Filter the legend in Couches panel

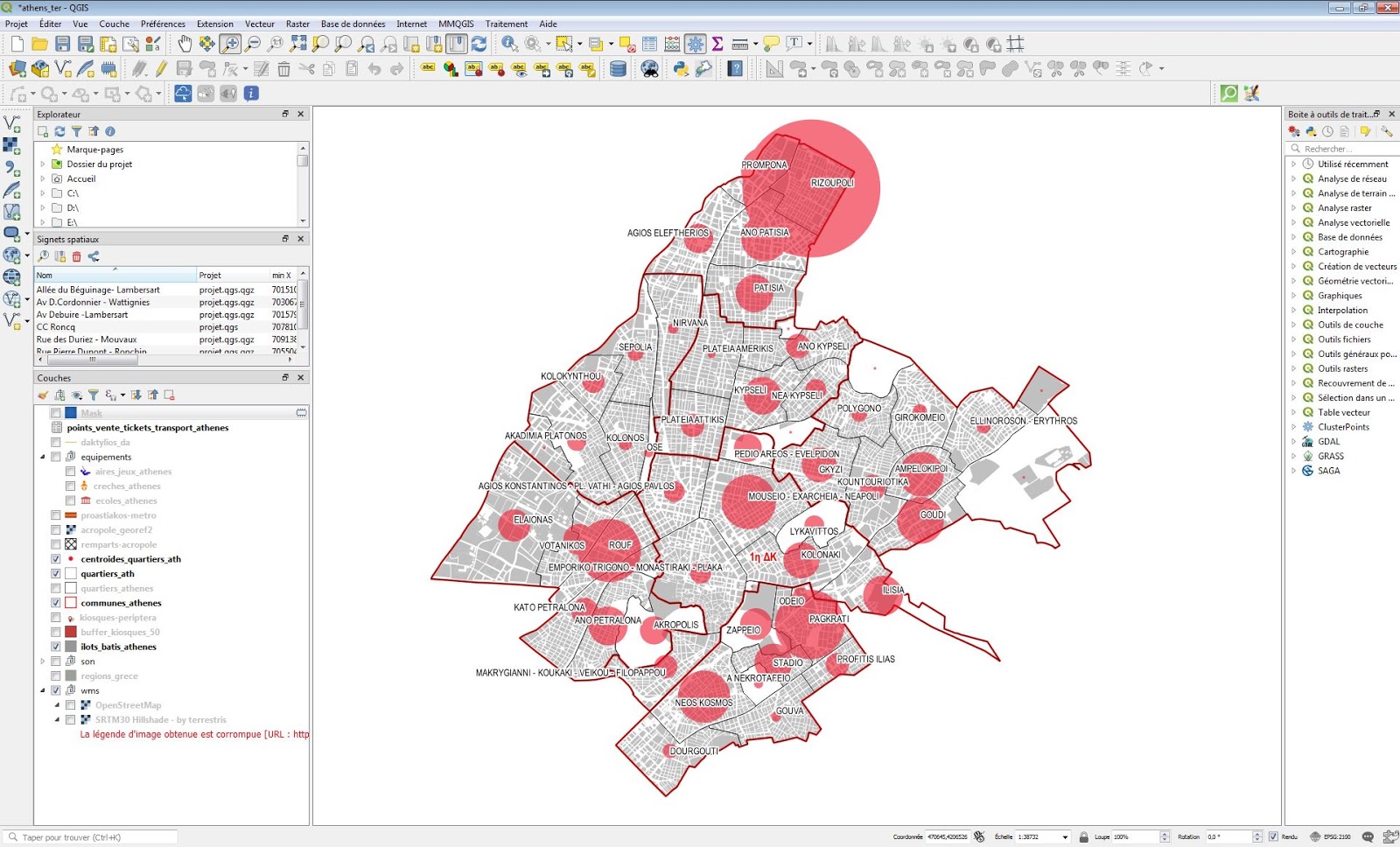tap(94, 395)
